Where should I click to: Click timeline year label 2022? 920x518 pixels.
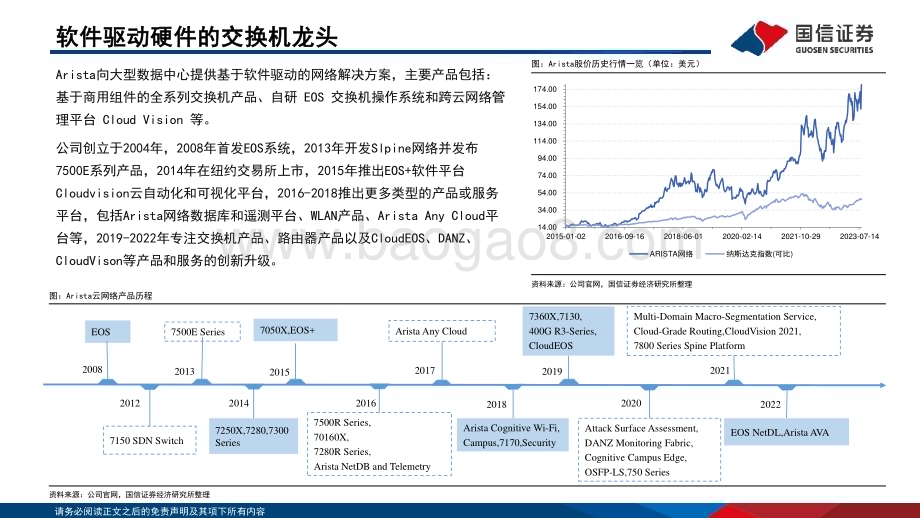[770, 404]
